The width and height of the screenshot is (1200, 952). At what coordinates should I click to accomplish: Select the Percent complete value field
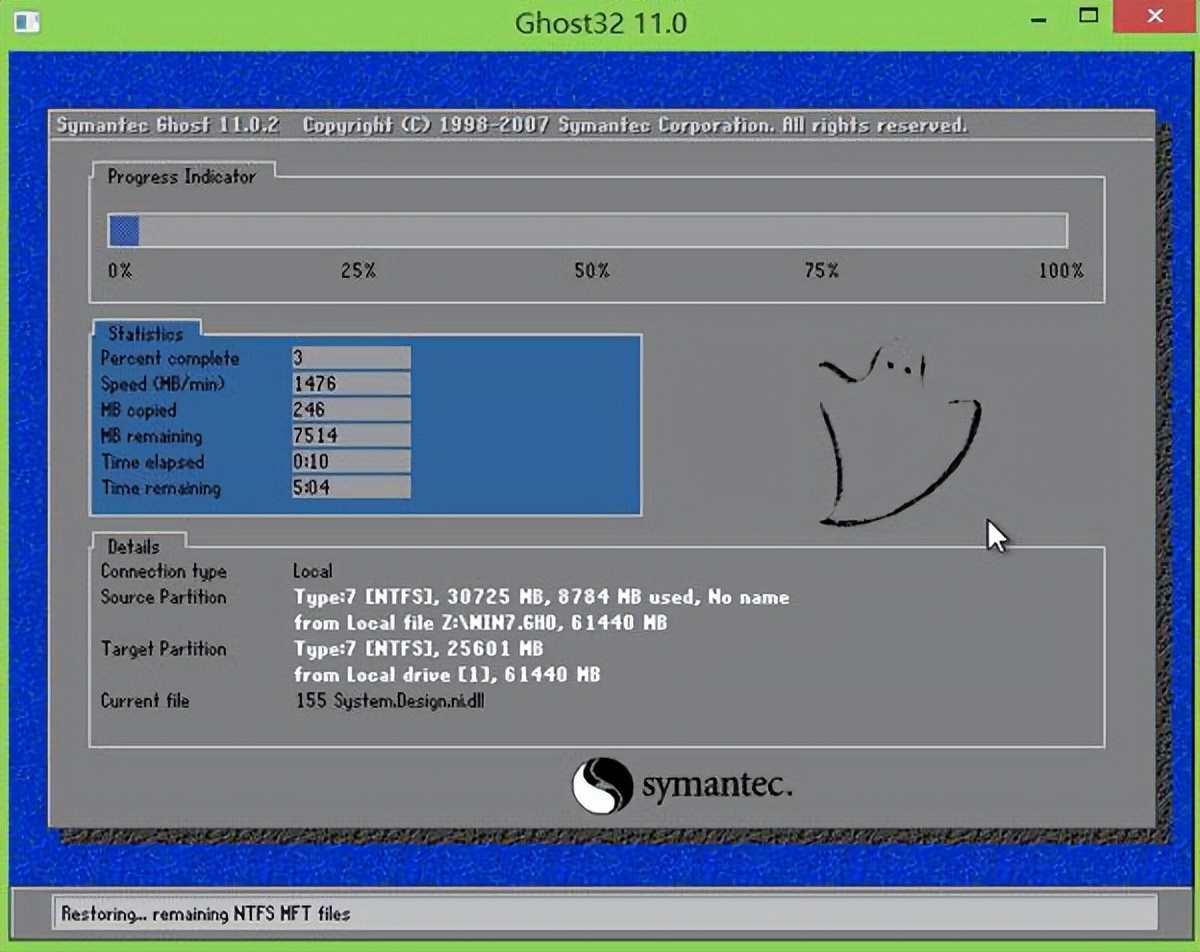click(350, 357)
